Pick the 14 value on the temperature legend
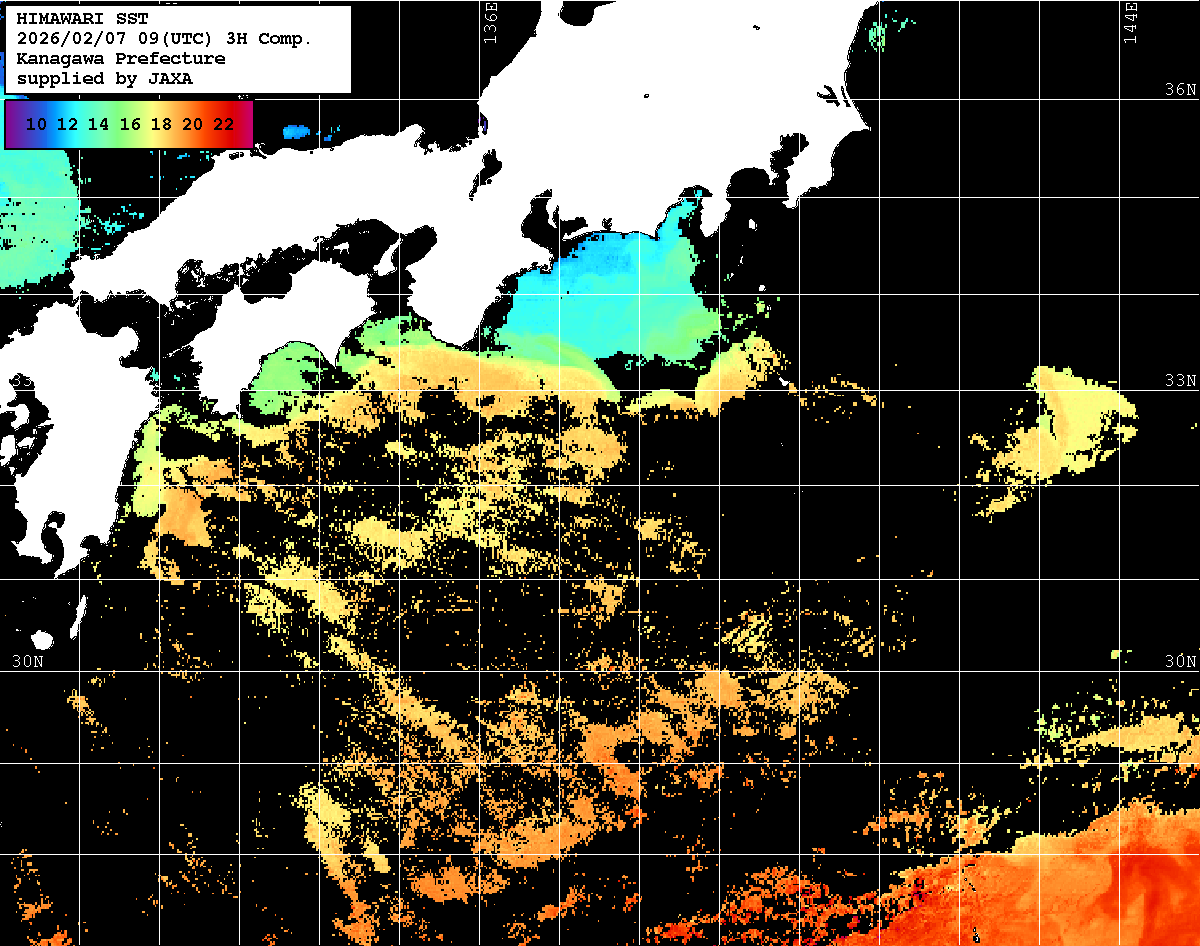The image size is (1200, 946). tap(98, 124)
